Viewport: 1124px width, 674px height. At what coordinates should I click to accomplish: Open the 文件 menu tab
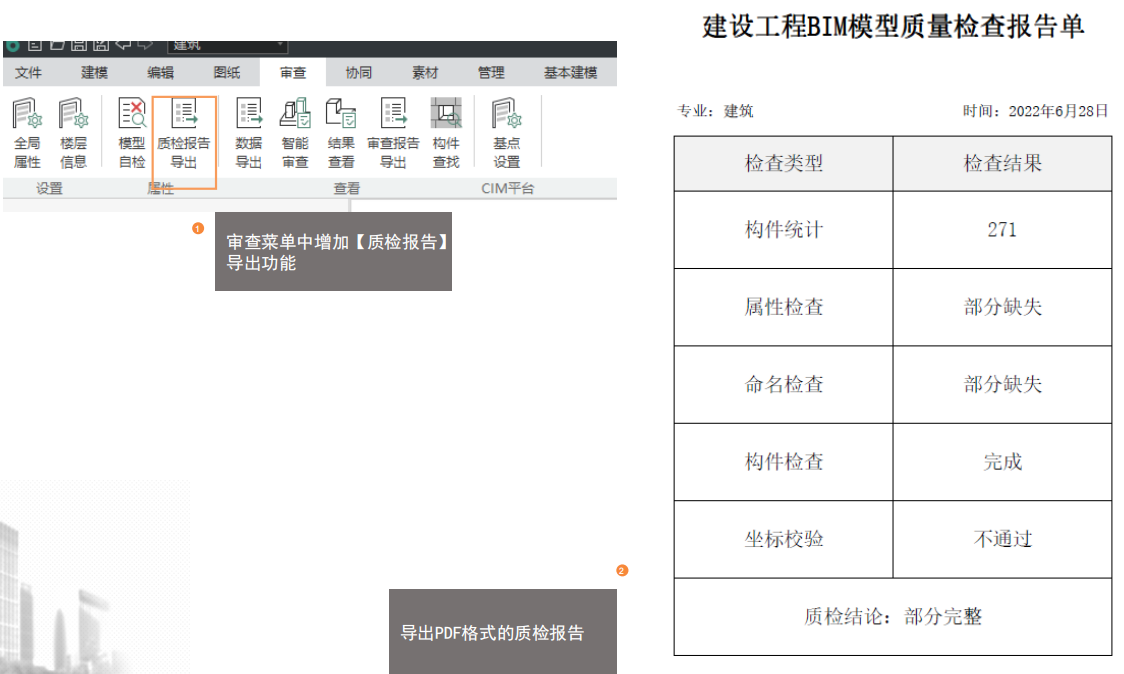coord(29,73)
